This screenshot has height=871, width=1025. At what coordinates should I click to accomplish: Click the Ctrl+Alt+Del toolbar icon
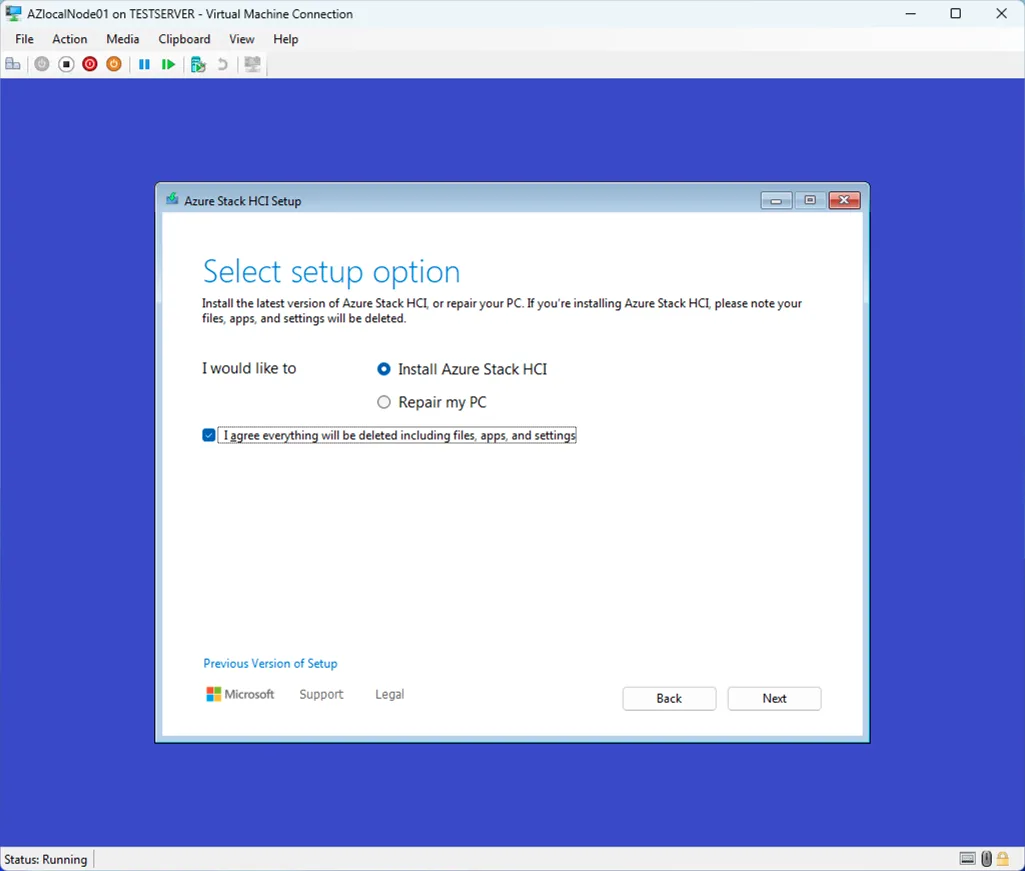pyautogui.click(x=13, y=64)
